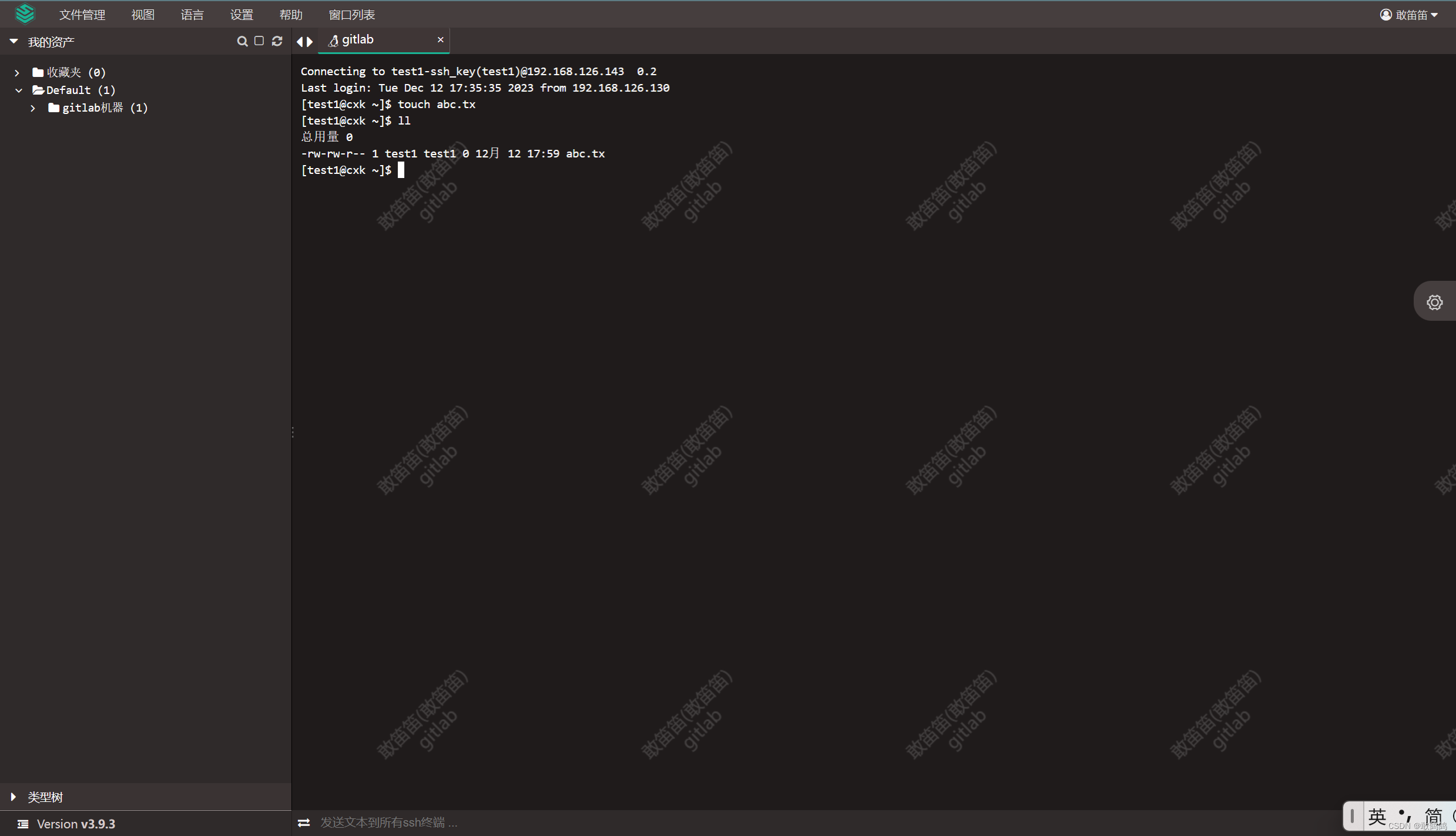Open the 窗口列表 menu

pos(351,15)
